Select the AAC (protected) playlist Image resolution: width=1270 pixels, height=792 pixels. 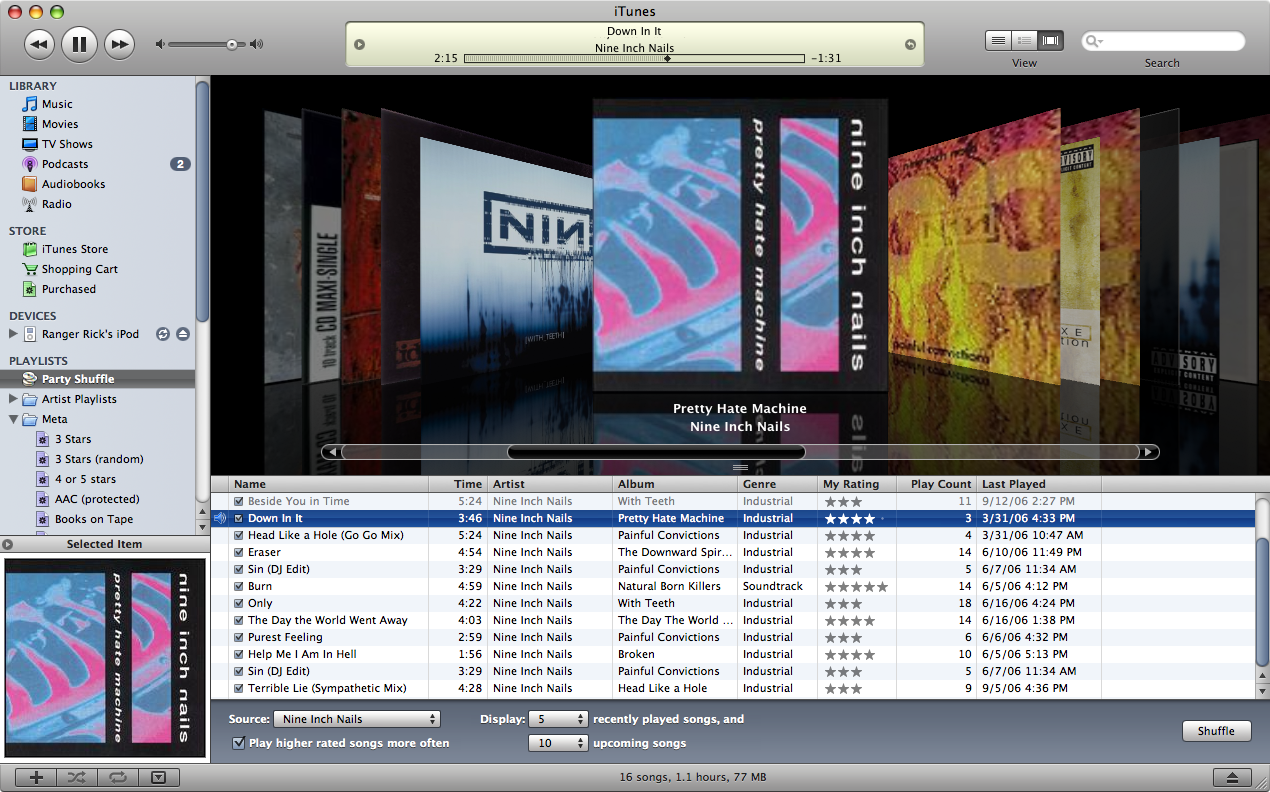point(97,499)
